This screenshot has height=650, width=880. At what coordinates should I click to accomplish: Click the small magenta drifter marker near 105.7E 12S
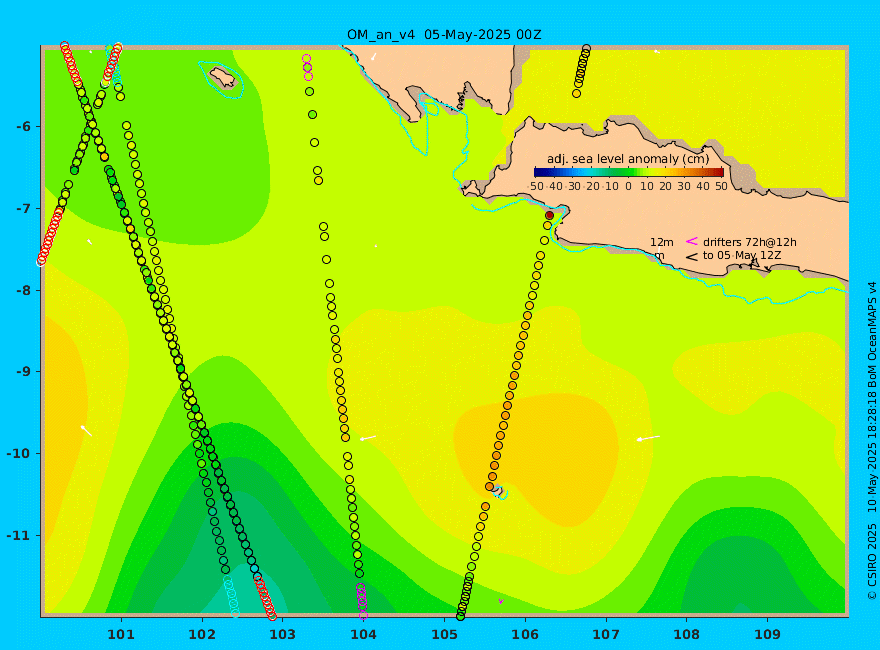tap(501, 601)
